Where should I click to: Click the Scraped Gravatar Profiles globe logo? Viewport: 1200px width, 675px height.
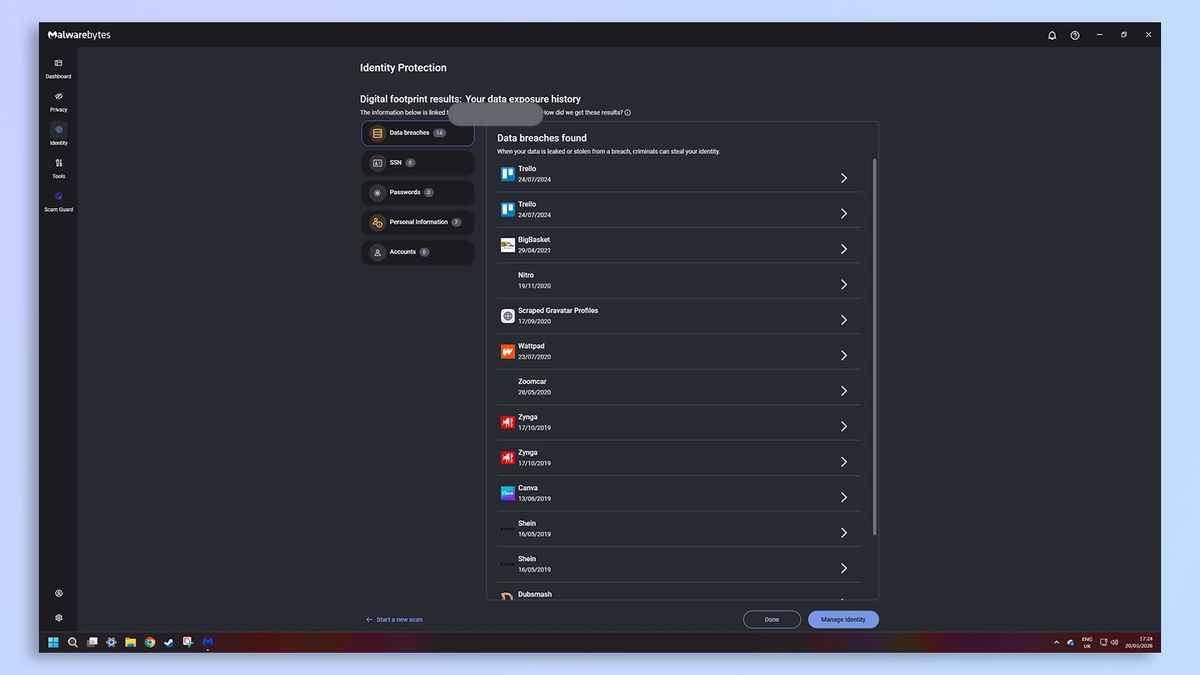[507, 316]
